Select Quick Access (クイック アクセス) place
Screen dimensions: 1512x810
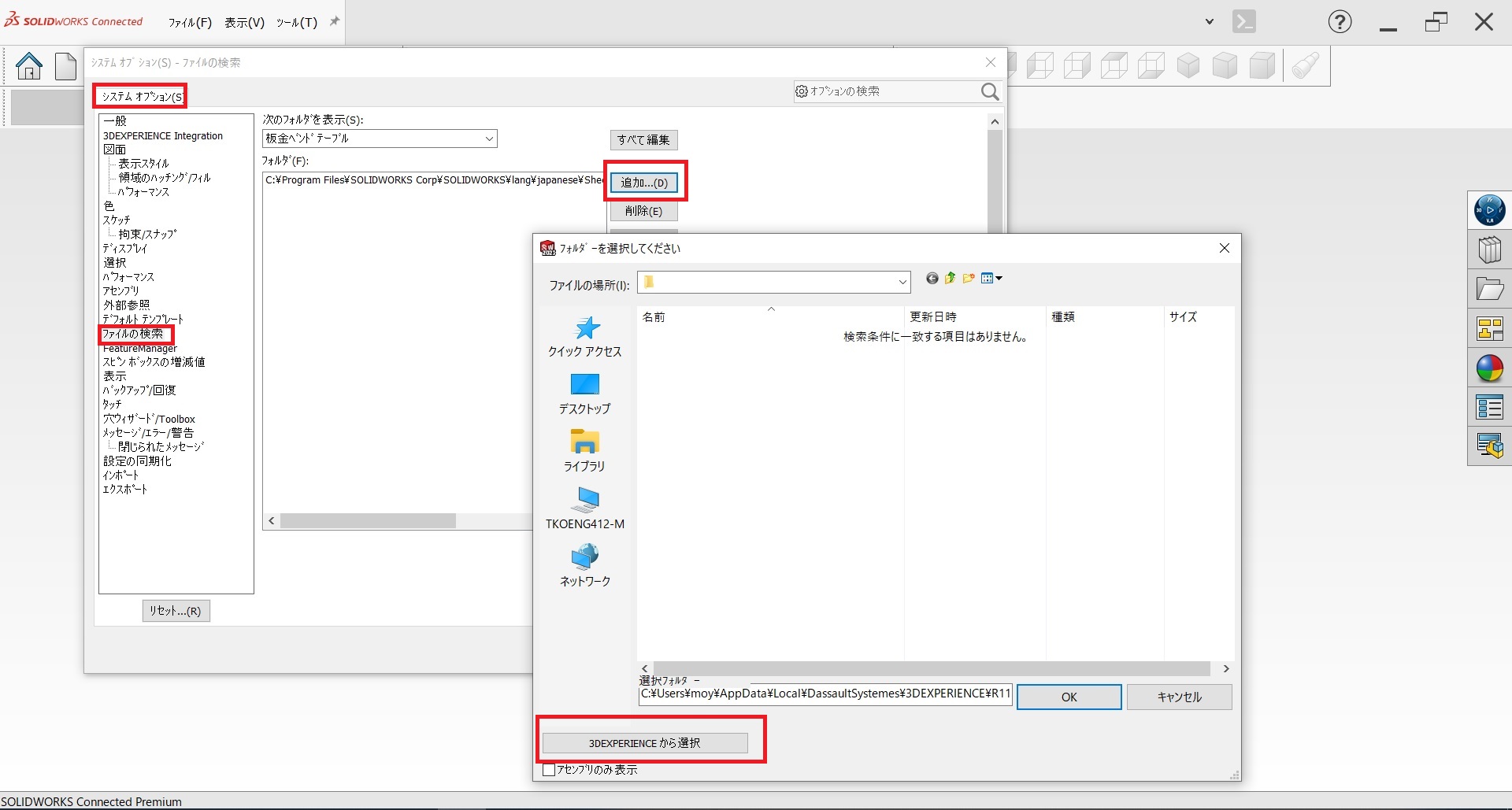tap(584, 337)
